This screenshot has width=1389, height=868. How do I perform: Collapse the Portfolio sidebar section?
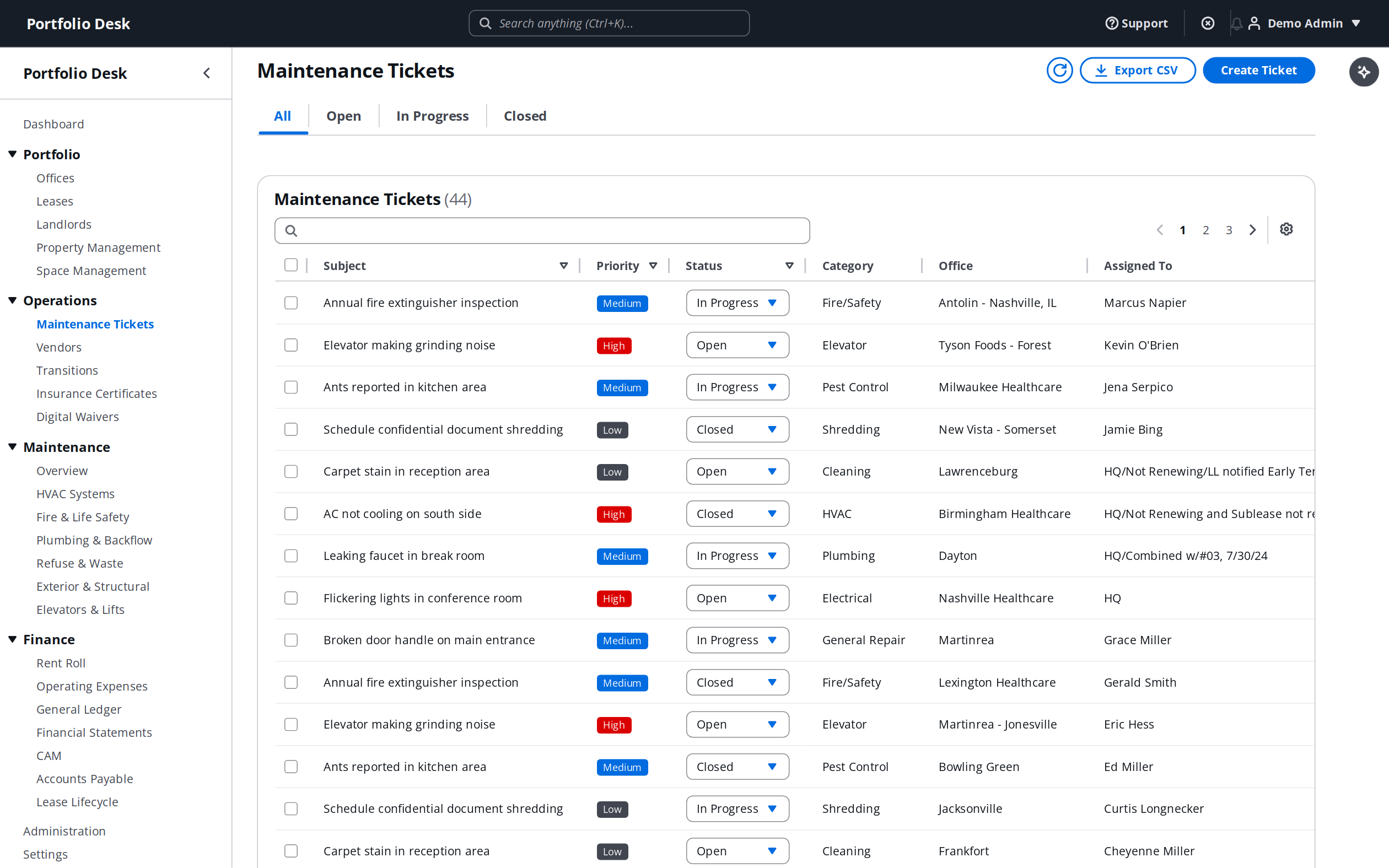(x=12, y=154)
